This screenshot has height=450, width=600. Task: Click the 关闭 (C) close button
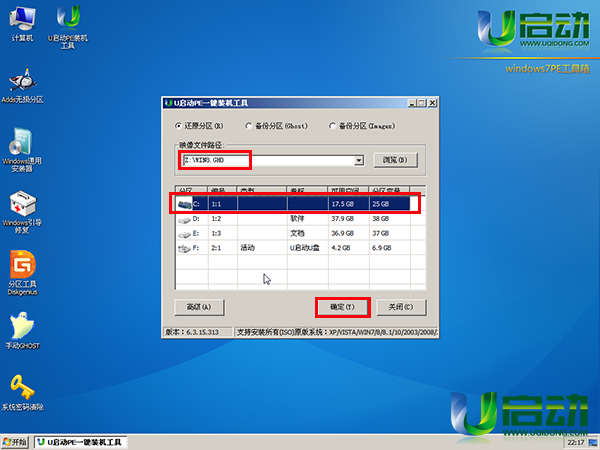pyautogui.click(x=401, y=307)
